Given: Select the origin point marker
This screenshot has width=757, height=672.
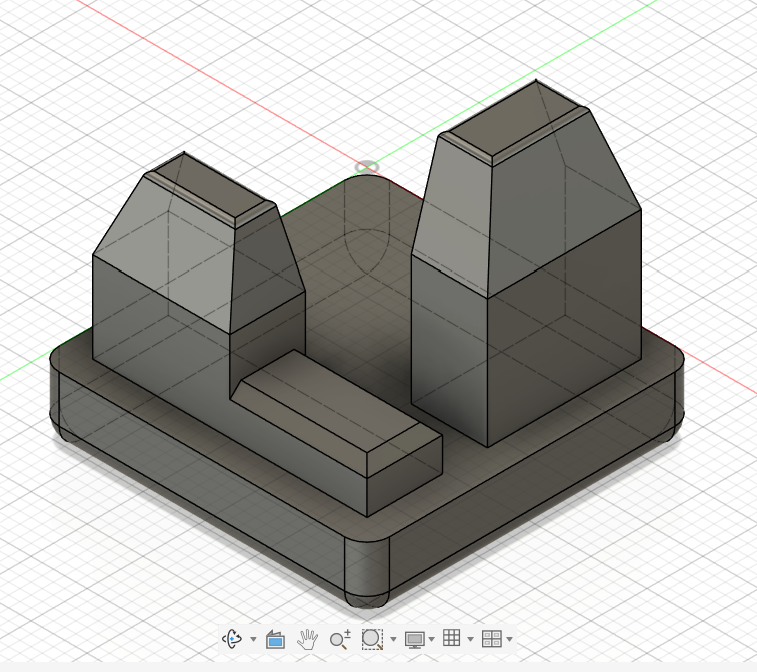Looking at the screenshot, I should click(367, 168).
